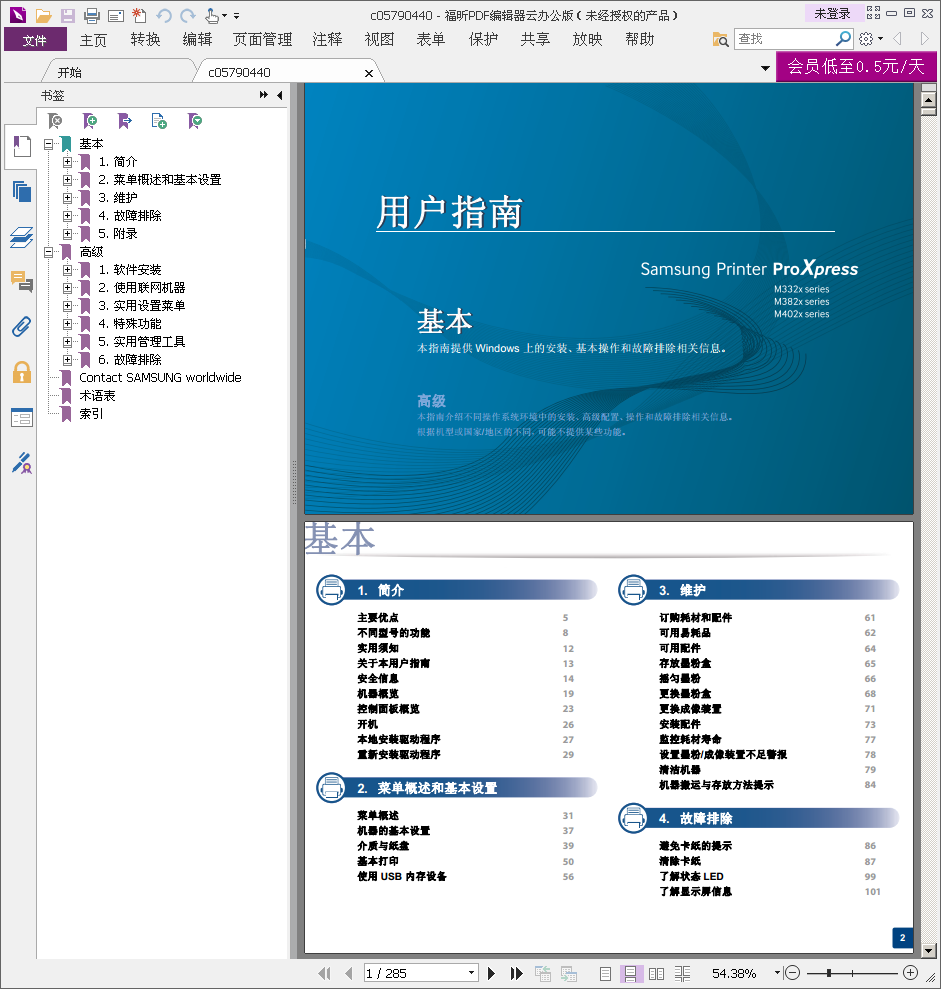941x989 pixels.
Task: Click the delete bookmark icon
Action: (x=55, y=120)
